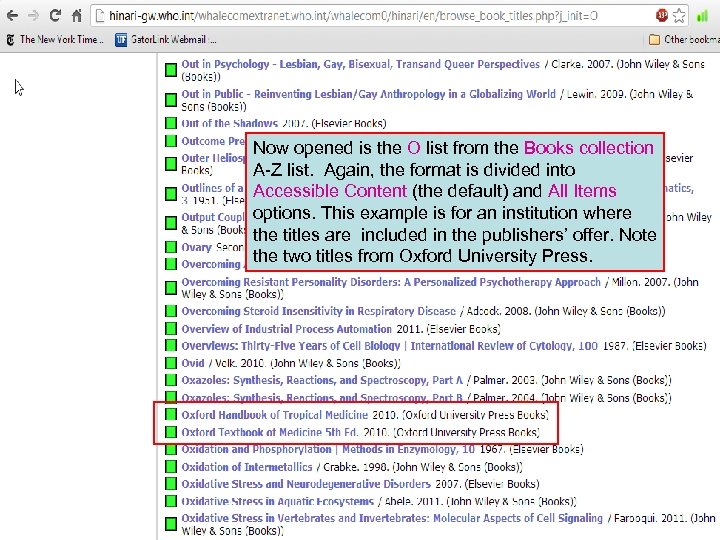Click green square beside Oxford Handbook of Tropical Medicine
This screenshot has width=720, height=540.
tap(171, 415)
